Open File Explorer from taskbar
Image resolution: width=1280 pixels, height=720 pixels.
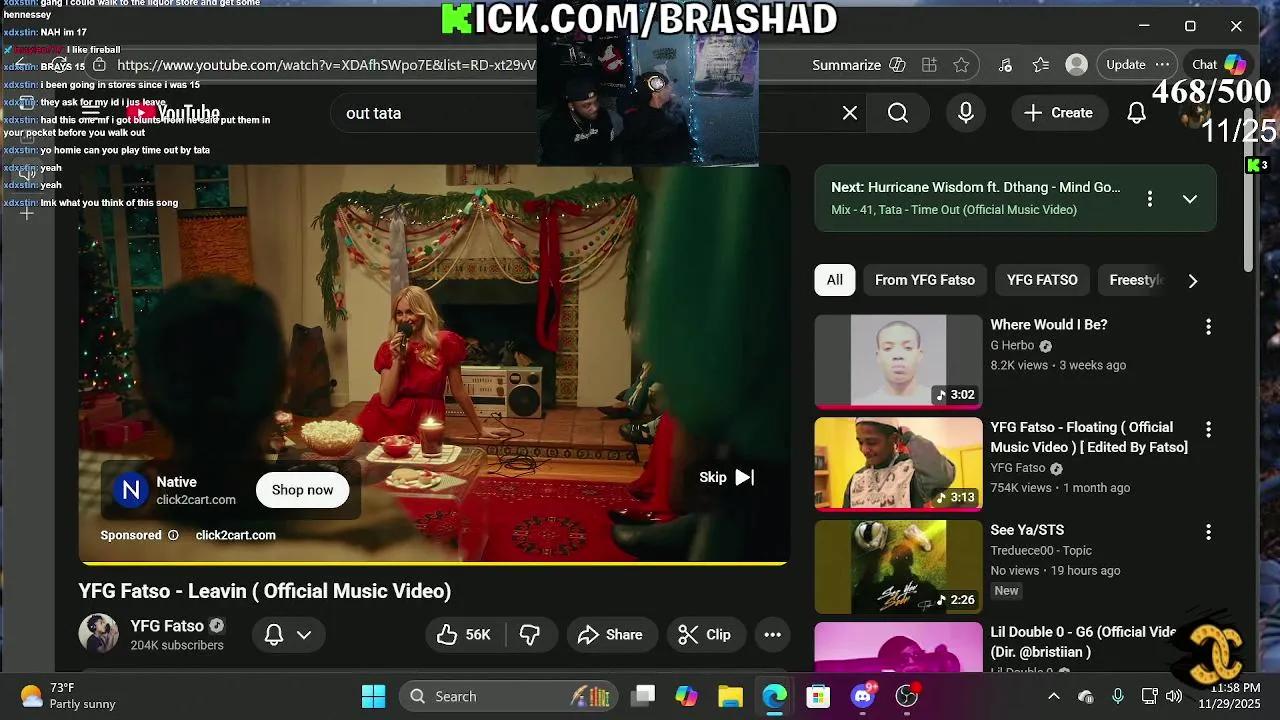pyautogui.click(x=730, y=697)
